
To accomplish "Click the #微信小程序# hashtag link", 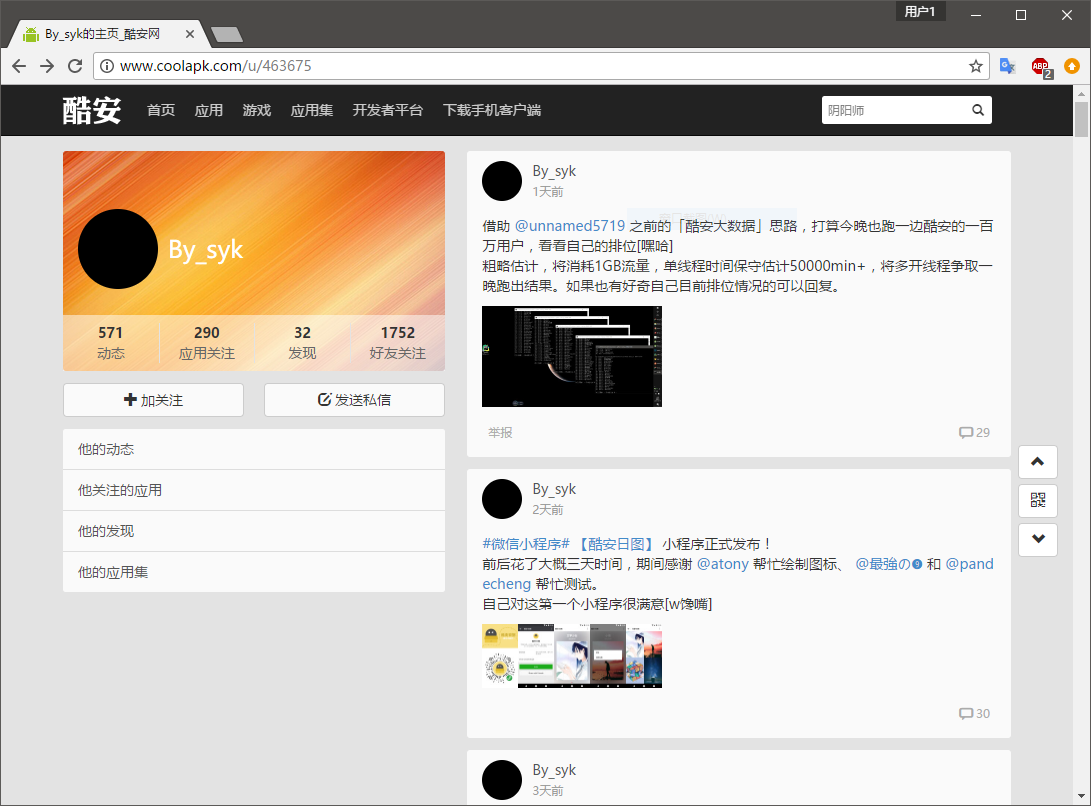I will [526, 544].
